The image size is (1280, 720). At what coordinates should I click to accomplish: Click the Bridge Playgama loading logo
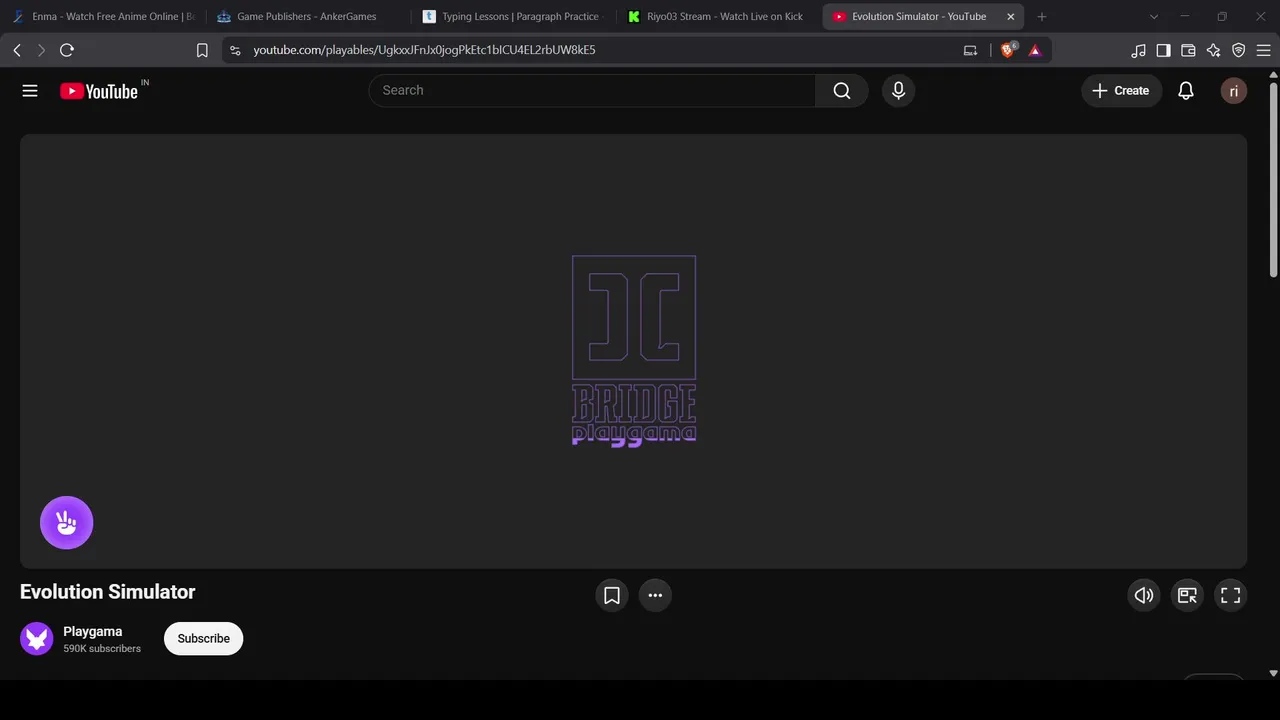tap(634, 351)
